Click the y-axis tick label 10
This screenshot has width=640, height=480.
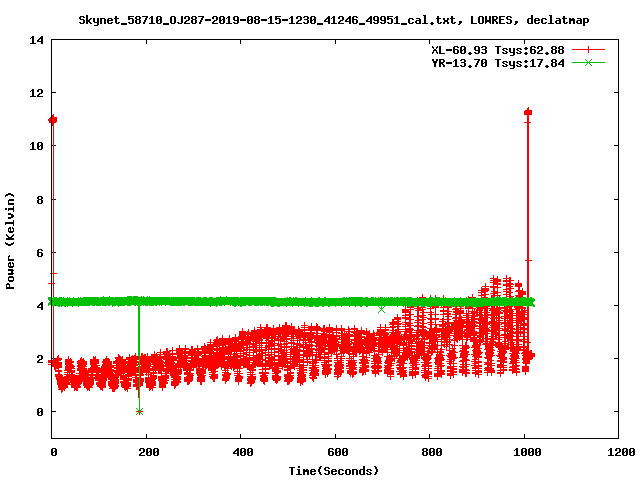36,146
